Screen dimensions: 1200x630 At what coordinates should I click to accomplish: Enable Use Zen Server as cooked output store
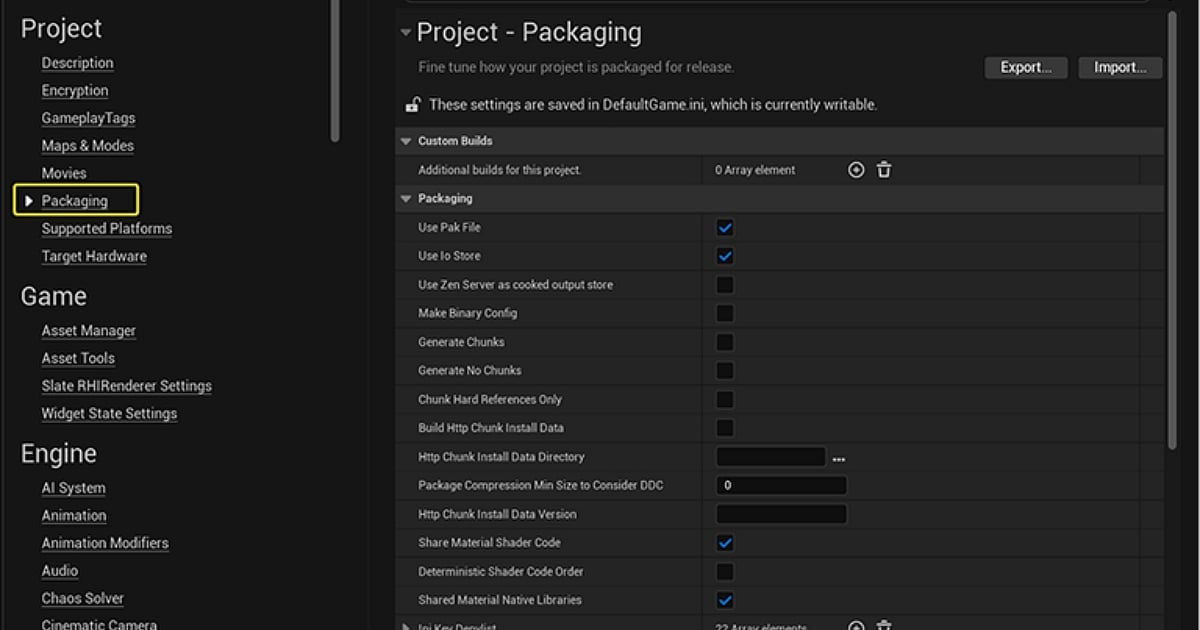point(725,285)
